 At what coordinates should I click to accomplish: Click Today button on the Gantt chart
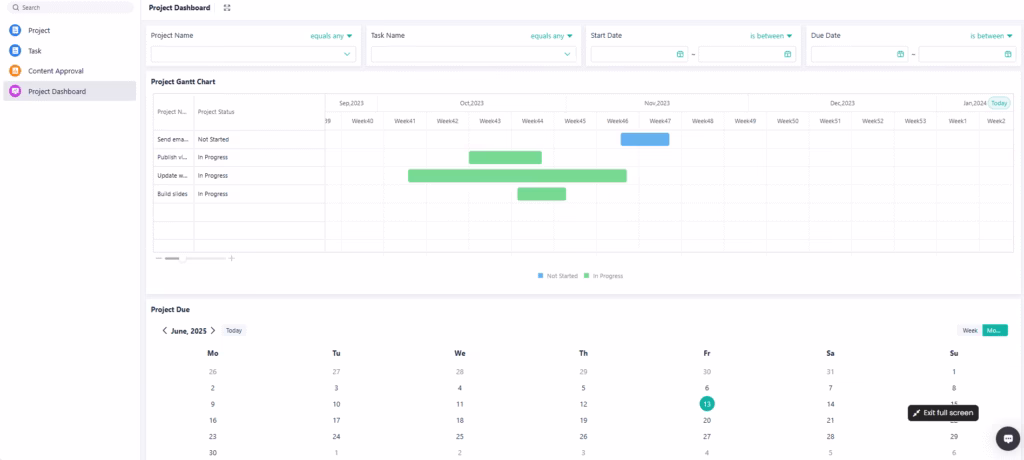pyautogui.click(x=999, y=103)
